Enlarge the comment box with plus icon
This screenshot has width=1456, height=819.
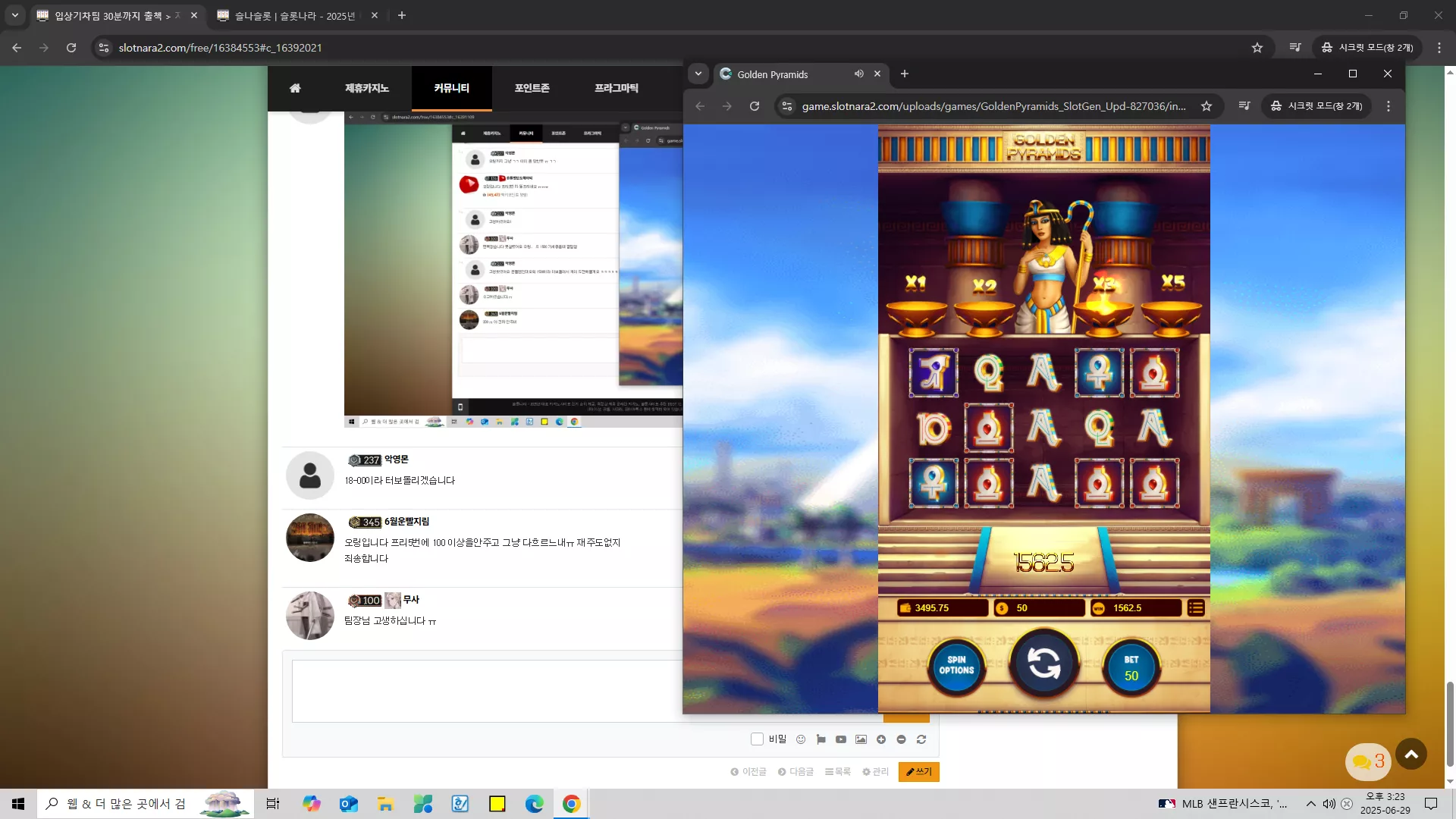coord(881,739)
